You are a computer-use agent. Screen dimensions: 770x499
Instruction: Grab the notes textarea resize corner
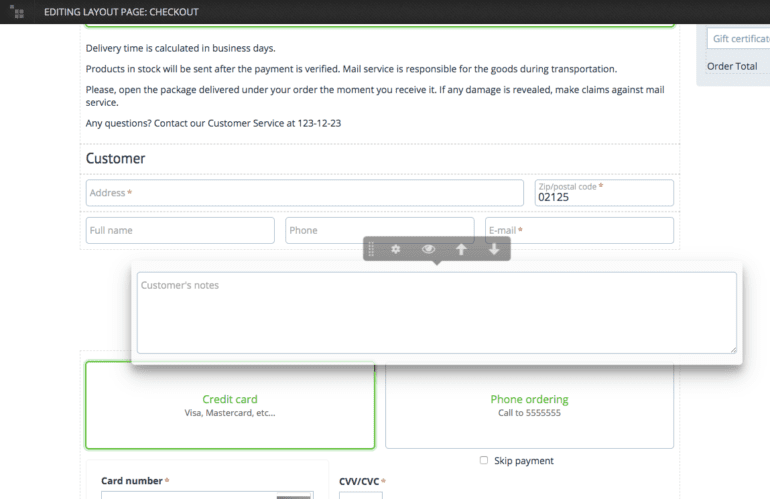[x=733, y=350]
